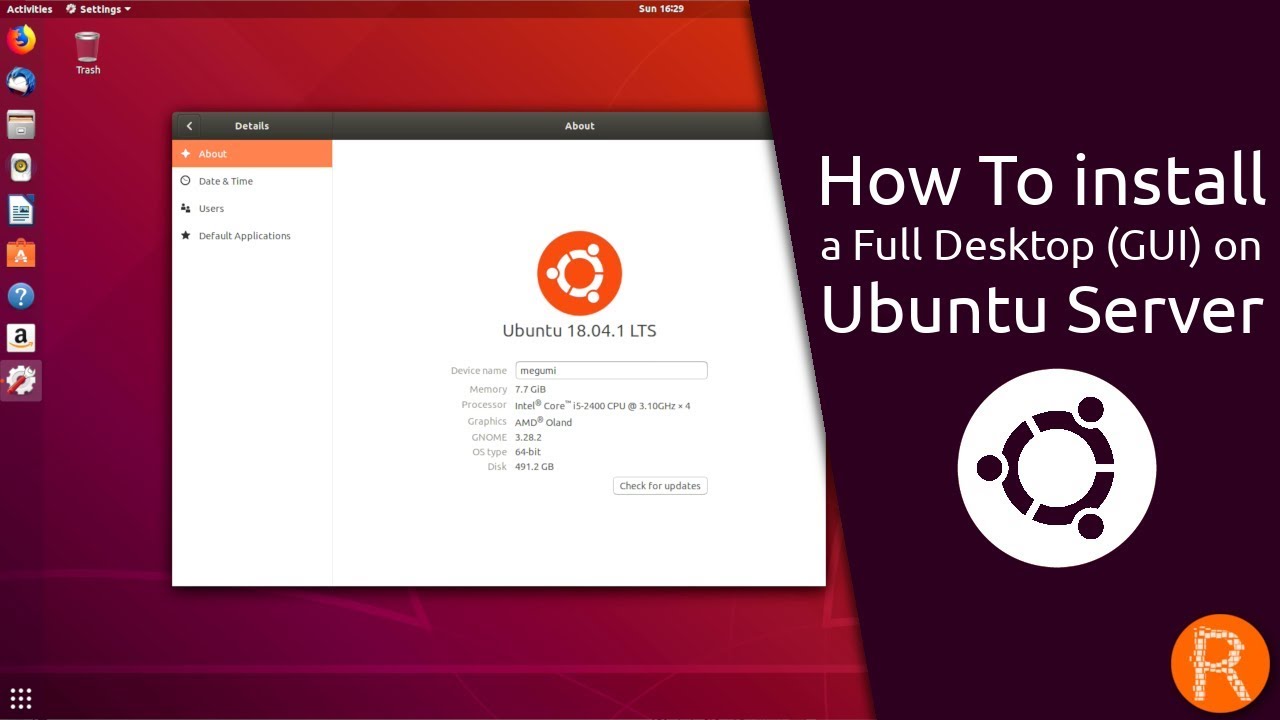The width and height of the screenshot is (1280, 720).
Task: Click the people icon beside Users
Action: [x=186, y=208]
